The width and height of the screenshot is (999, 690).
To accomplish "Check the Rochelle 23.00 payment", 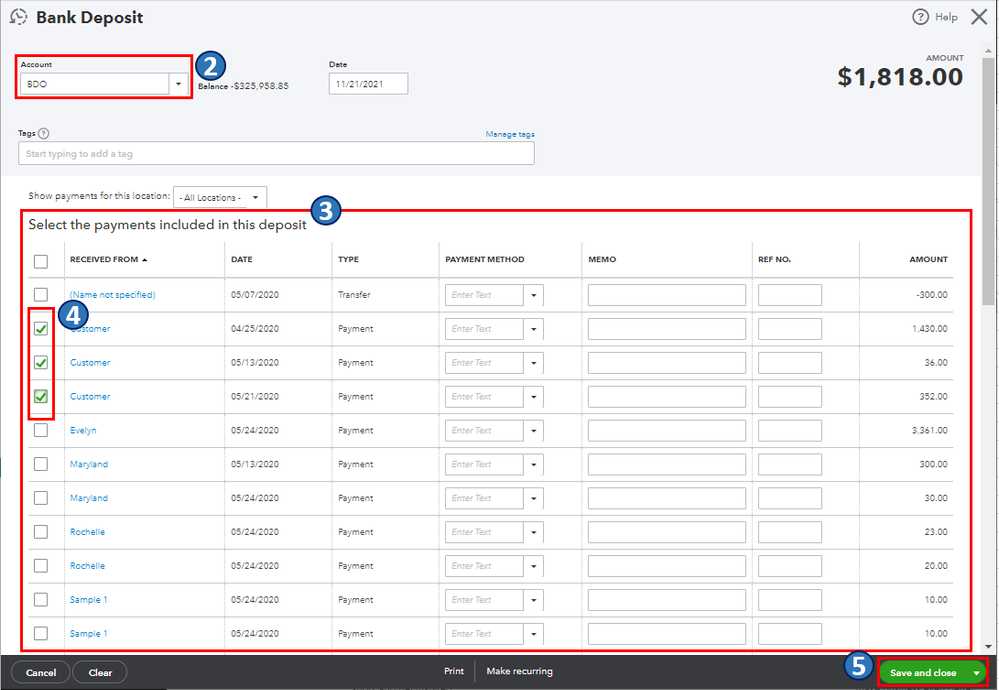I will pos(41,531).
